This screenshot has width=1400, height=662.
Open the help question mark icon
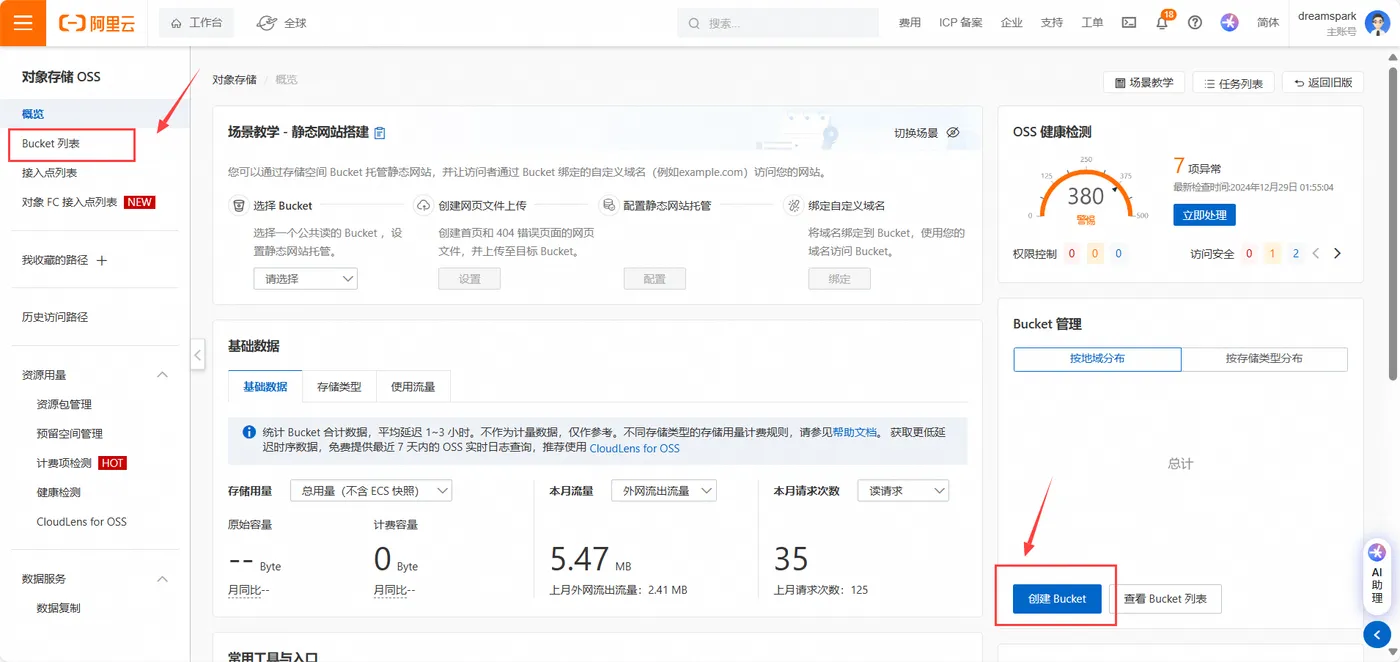click(1195, 22)
